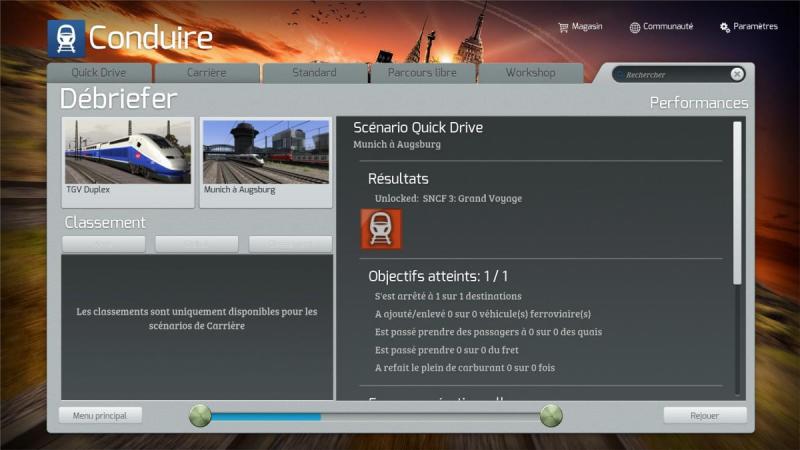Click the Rejouer button
The image size is (800, 450).
(x=705, y=415)
